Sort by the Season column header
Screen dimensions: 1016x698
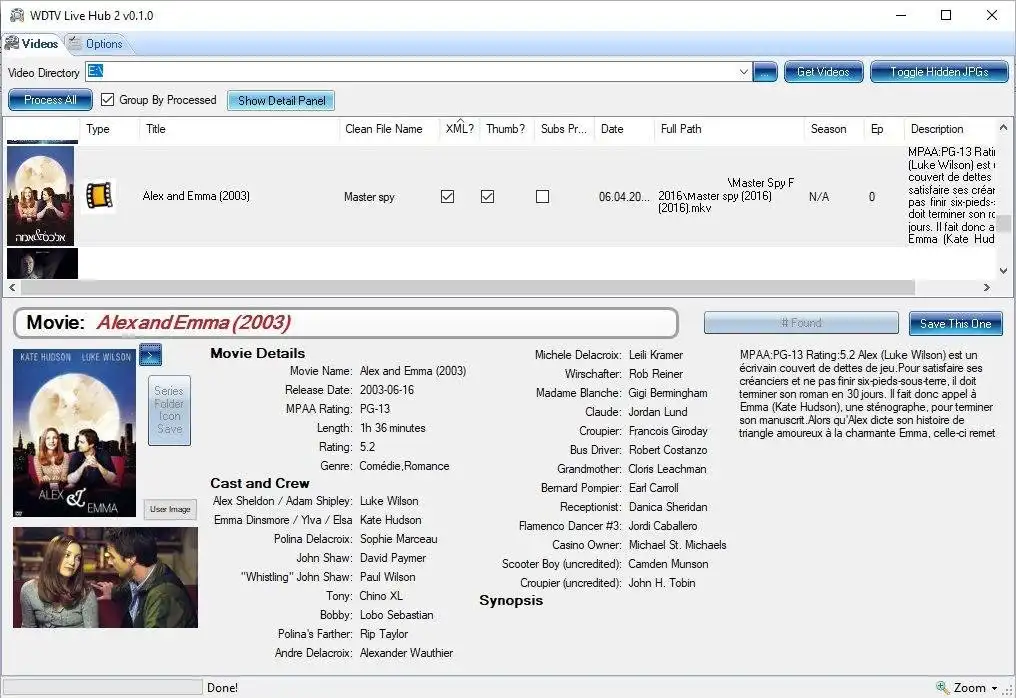[834, 129]
